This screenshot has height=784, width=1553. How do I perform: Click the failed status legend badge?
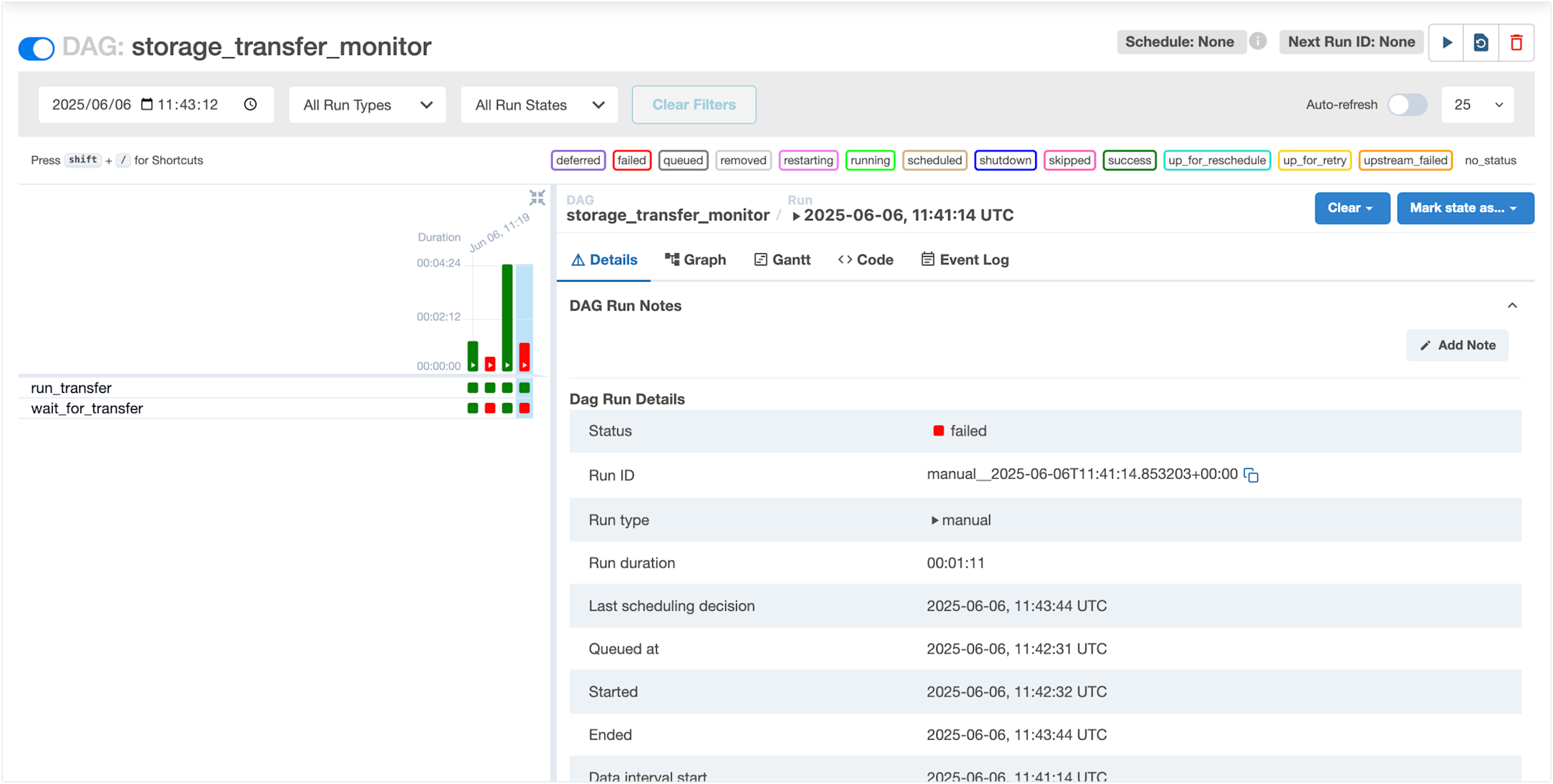point(632,160)
